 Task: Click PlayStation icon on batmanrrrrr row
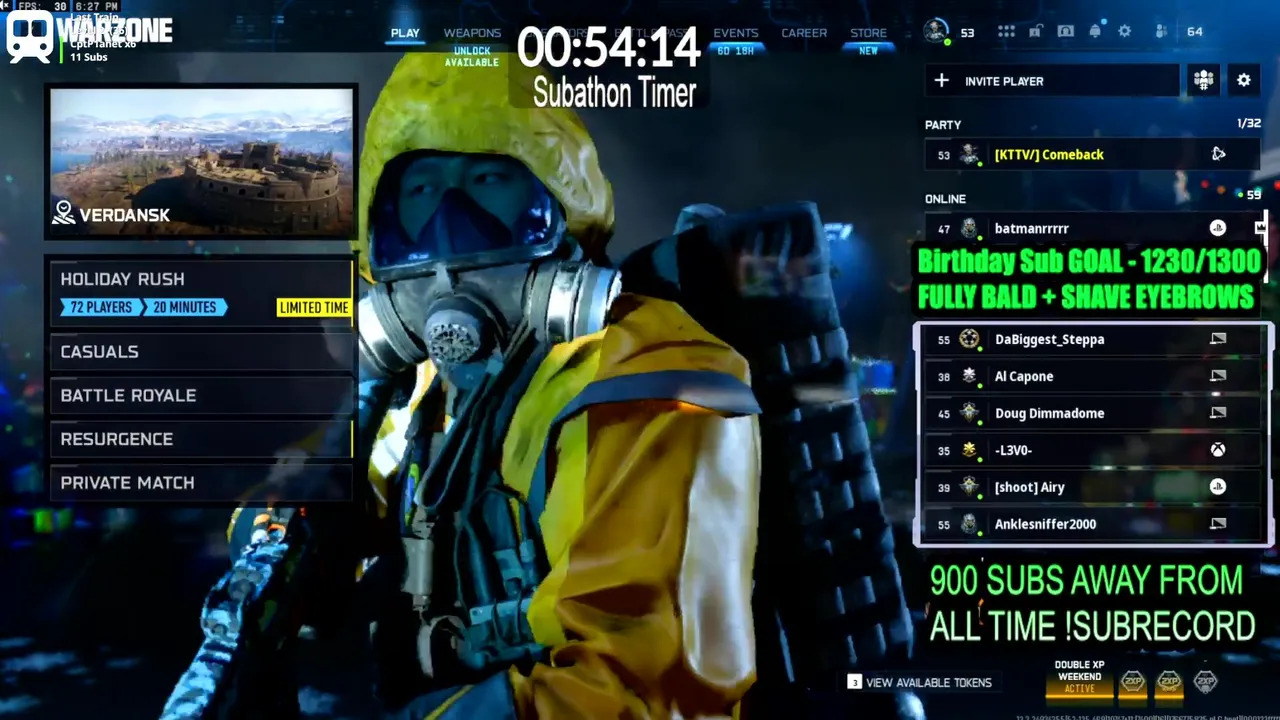(1217, 228)
